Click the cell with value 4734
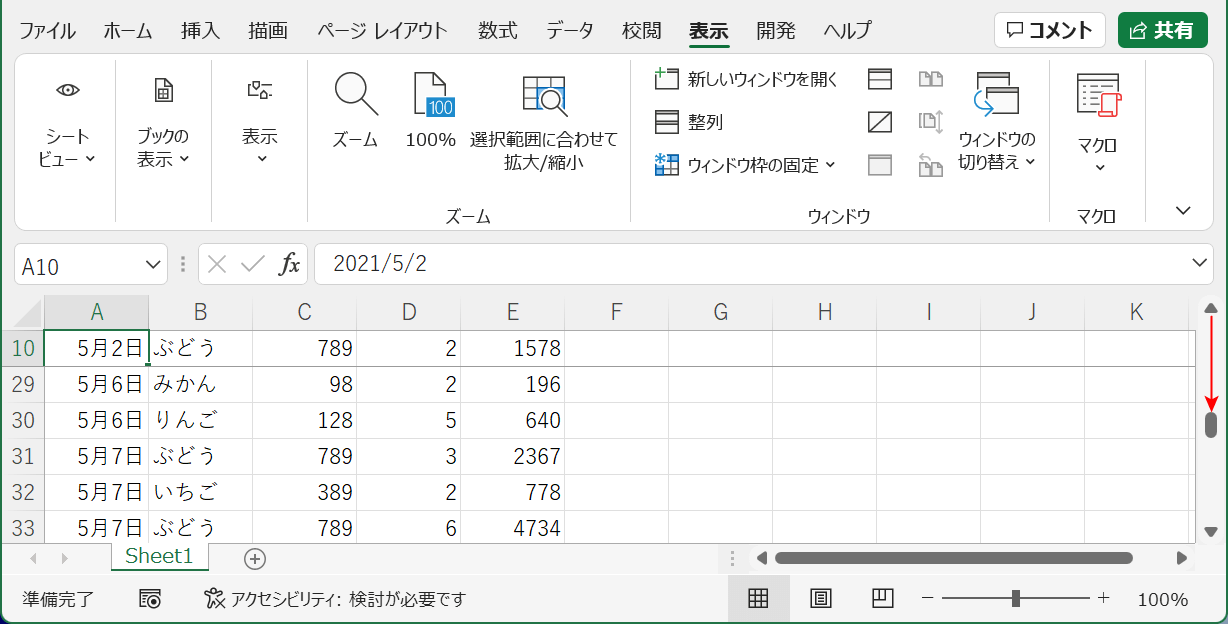 click(x=513, y=527)
